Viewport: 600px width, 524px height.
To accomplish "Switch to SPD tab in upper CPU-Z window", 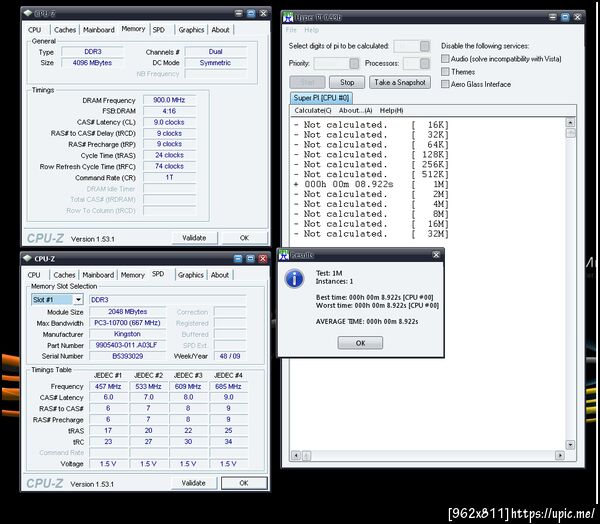I will (158, 30).
